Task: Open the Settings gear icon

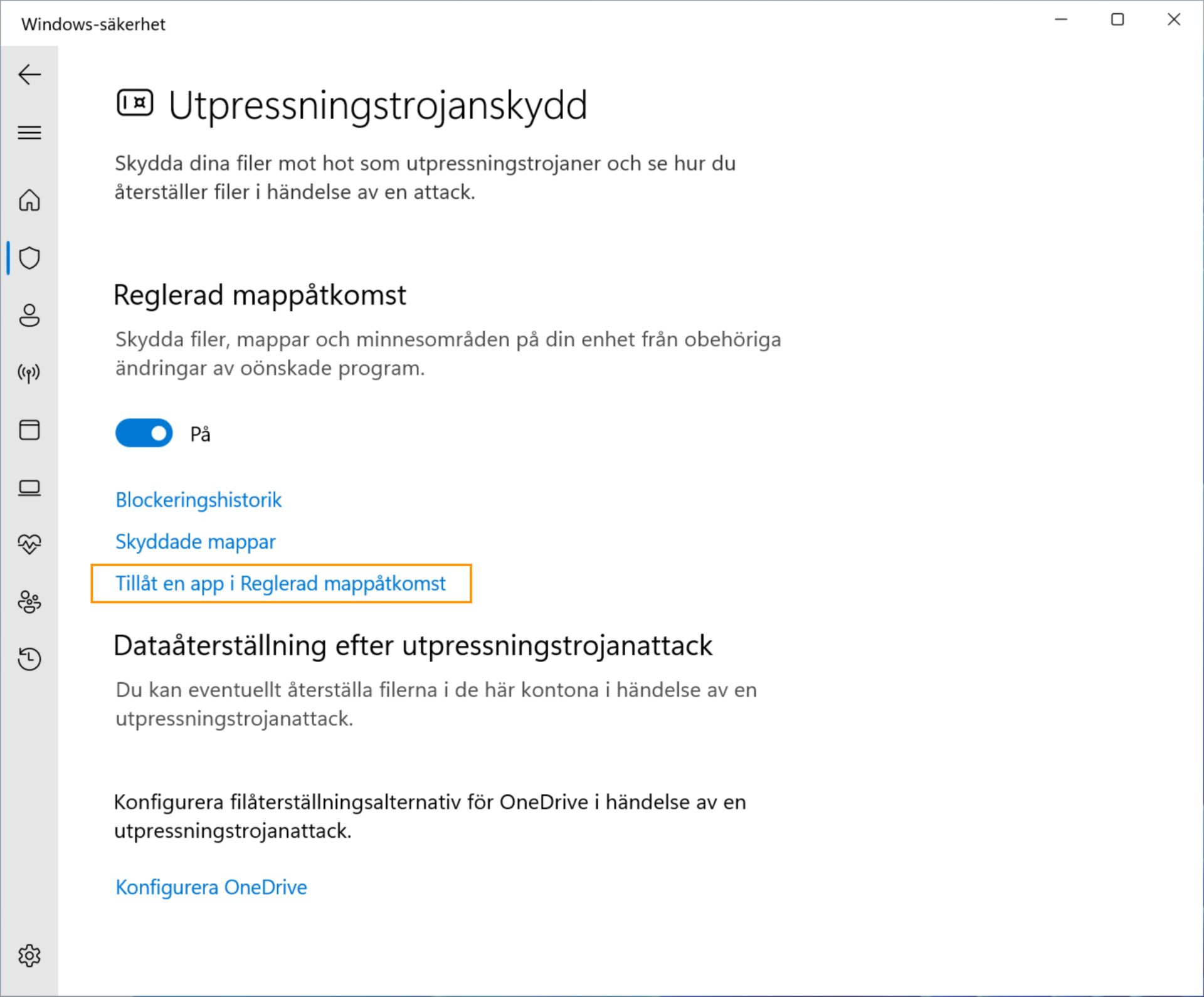Action: click(x=29, y=956)
